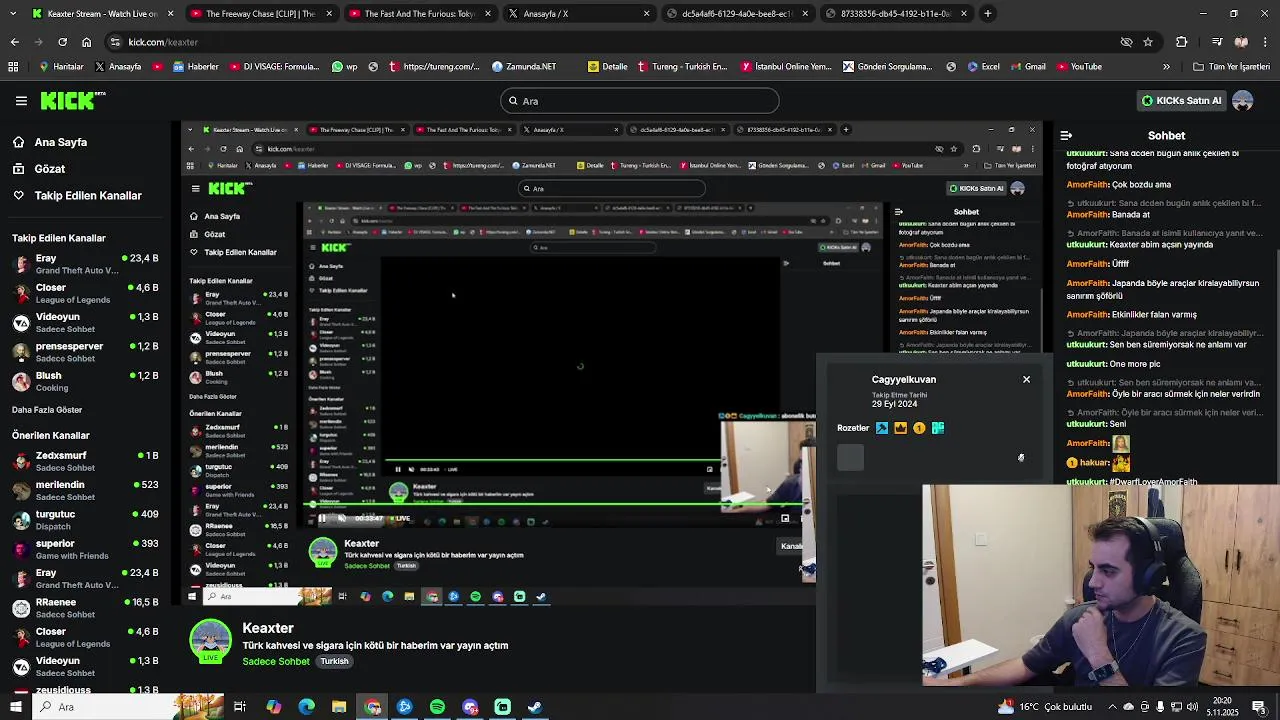Open Zedxsmurf recommended channel
Screen dimensions: 1280x720
point(85,461)
